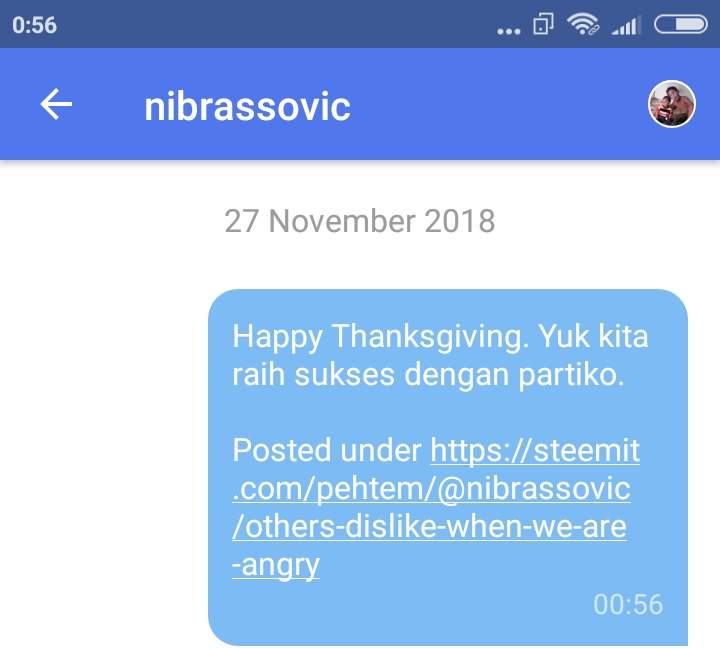This screenshot has height=648, width=720.
Task: Tap empty header area beside nibrassovic title
Action: 498,105
